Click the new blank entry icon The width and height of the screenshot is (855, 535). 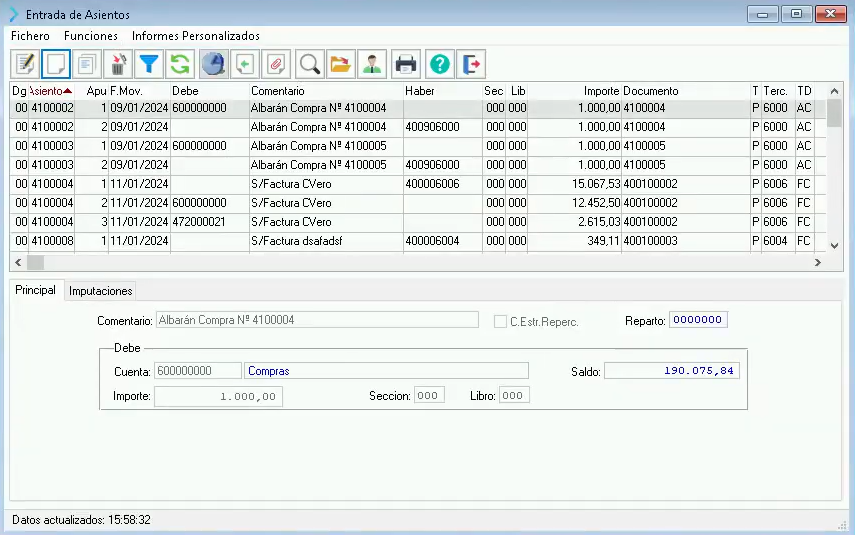[56, 64]
